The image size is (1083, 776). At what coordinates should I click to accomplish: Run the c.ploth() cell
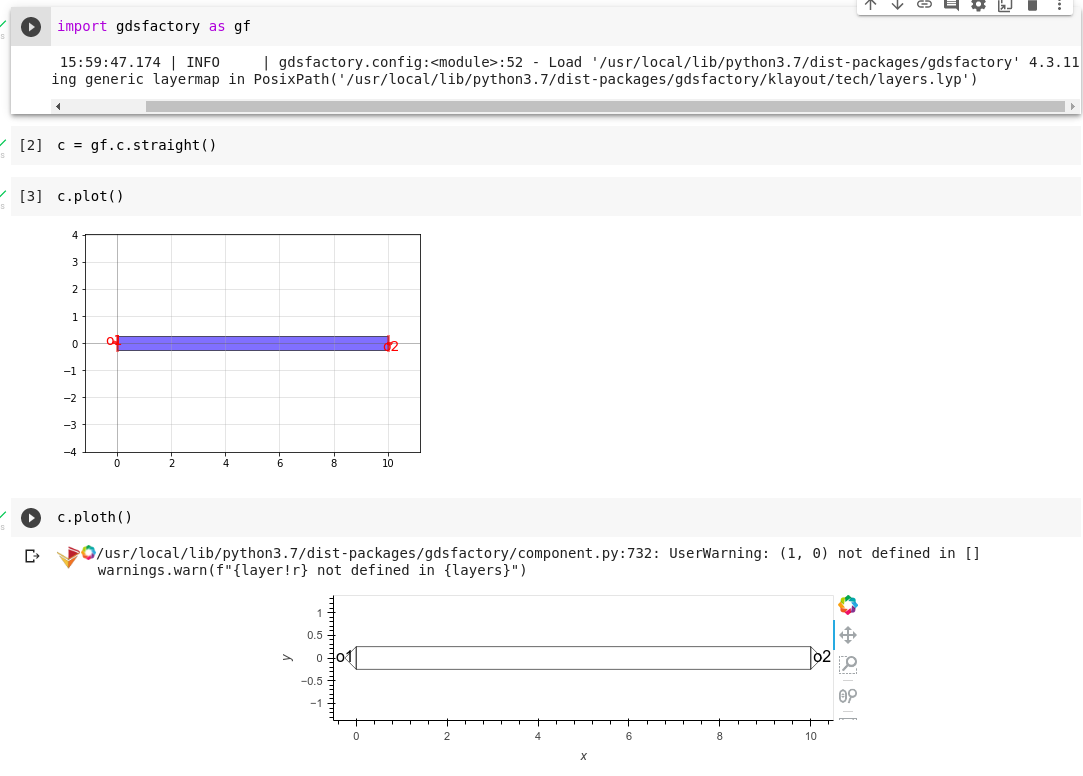[31, 517]
